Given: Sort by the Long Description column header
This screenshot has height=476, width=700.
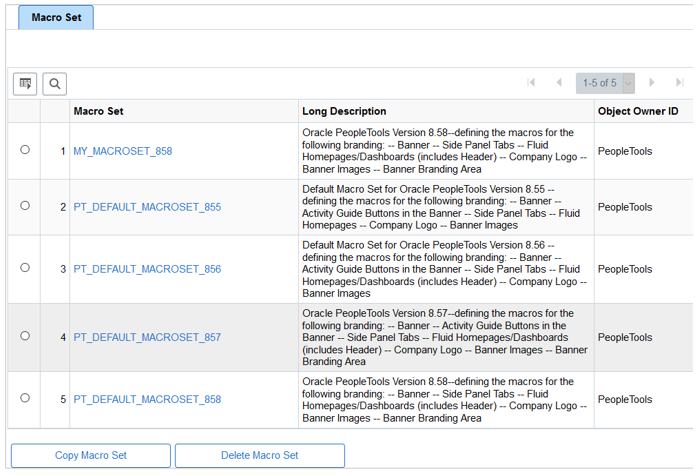Looking at the screenshot, I should (x=344, y=111).
